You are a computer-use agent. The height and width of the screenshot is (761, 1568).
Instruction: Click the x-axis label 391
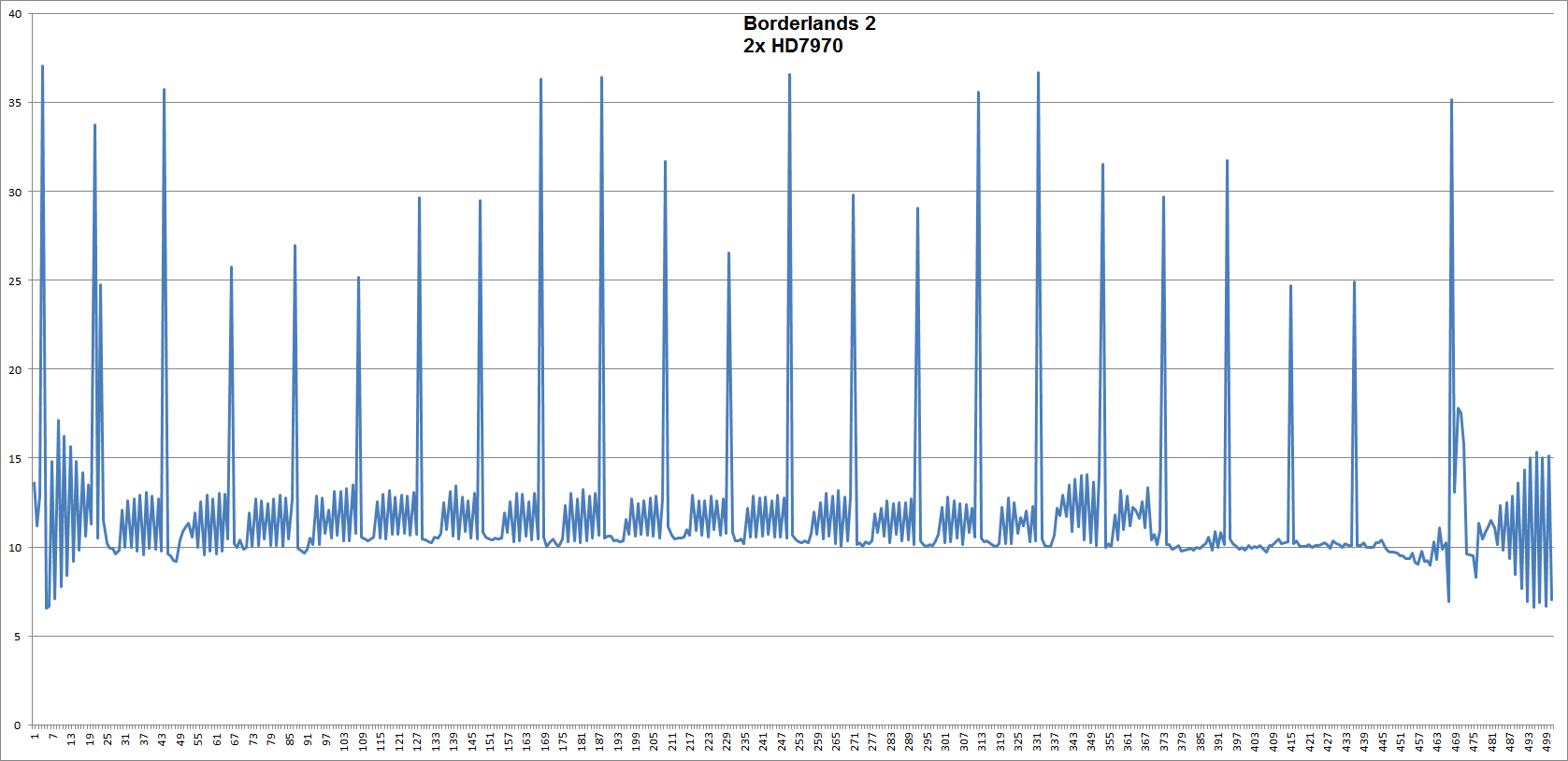(x=1219, y=741)
